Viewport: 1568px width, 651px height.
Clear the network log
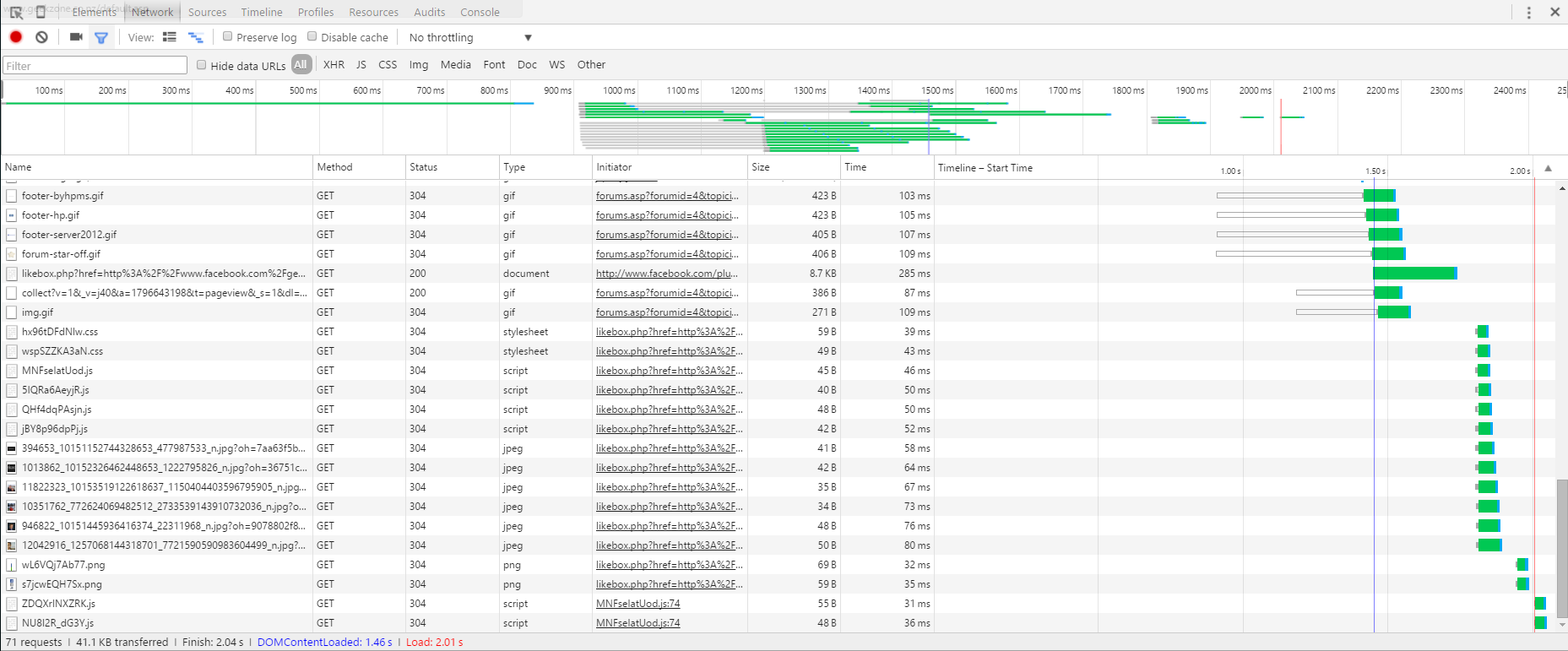point(41,37)
